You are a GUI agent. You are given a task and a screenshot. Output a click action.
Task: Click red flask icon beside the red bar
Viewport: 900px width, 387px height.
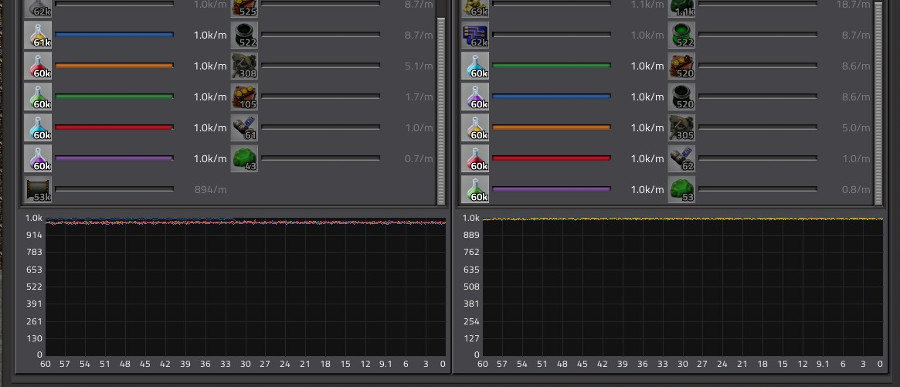coord(475,158)
